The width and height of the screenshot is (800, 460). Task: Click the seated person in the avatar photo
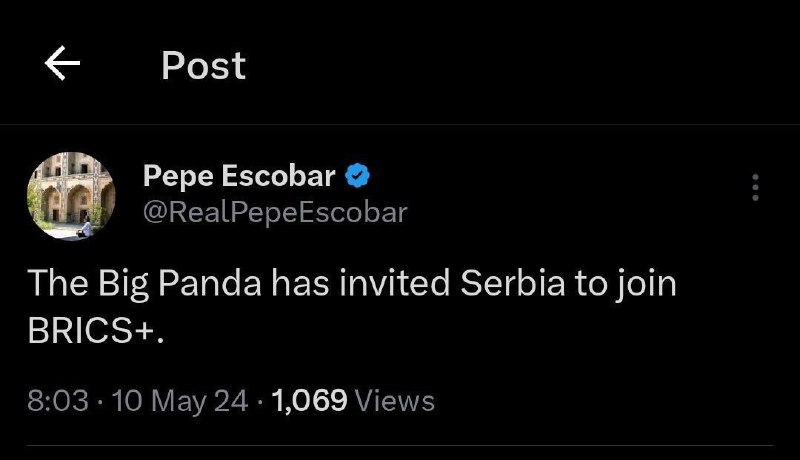click(x=87, y=228)
